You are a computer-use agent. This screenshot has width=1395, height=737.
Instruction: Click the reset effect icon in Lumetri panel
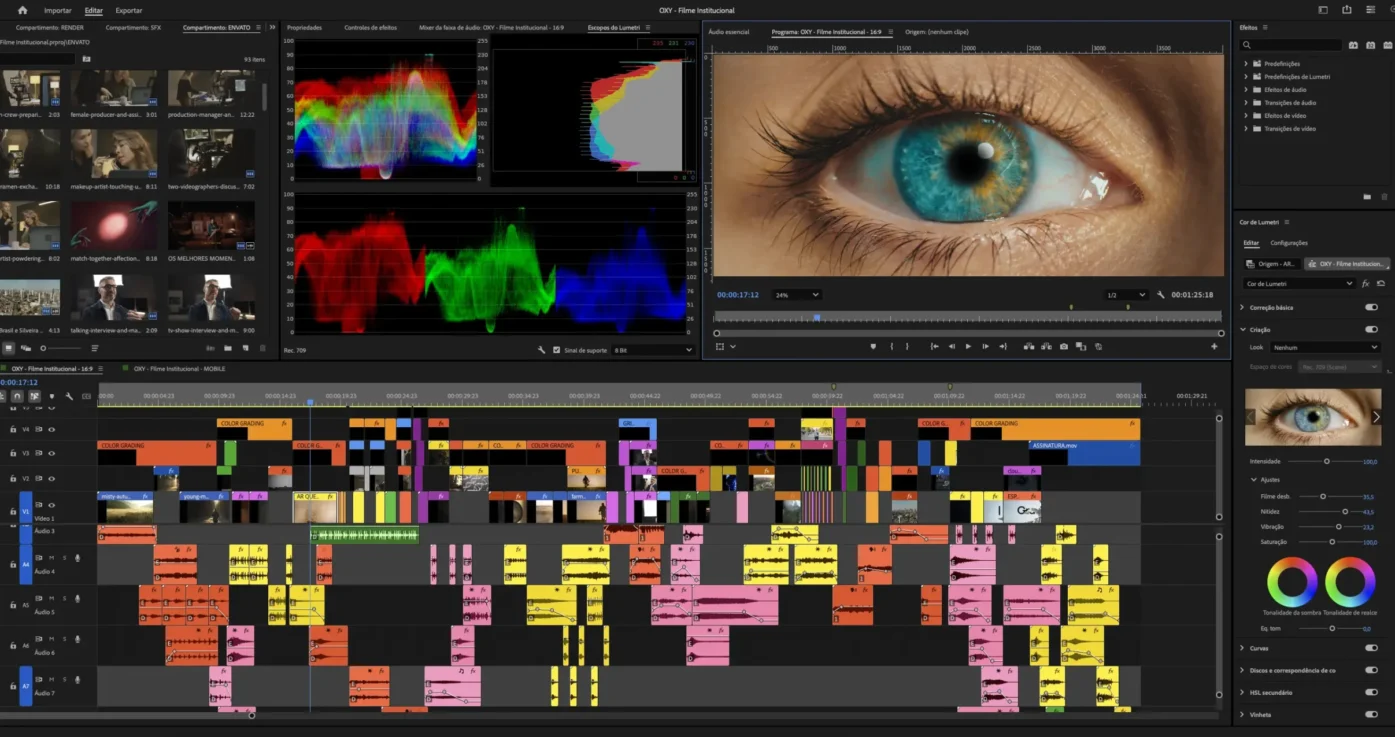coord(1383,283)
